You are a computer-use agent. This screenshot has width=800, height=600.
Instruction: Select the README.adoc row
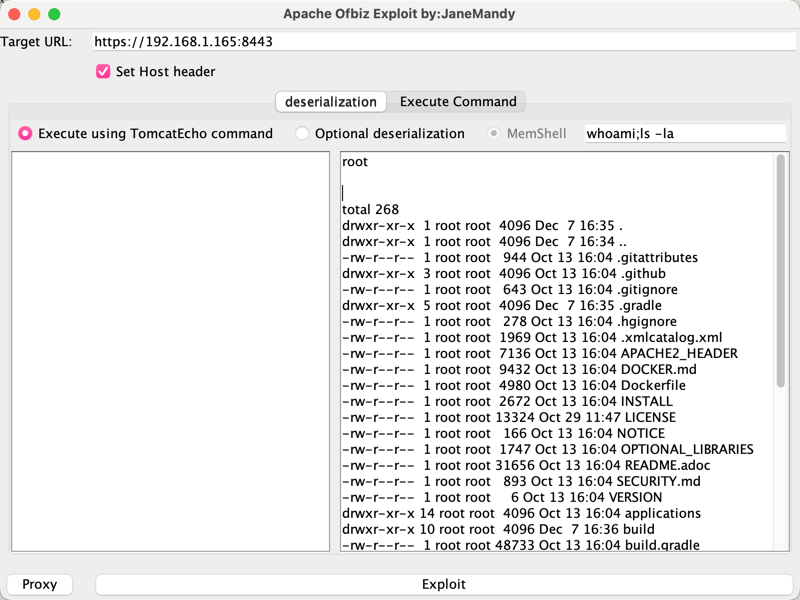click(526, 465)
